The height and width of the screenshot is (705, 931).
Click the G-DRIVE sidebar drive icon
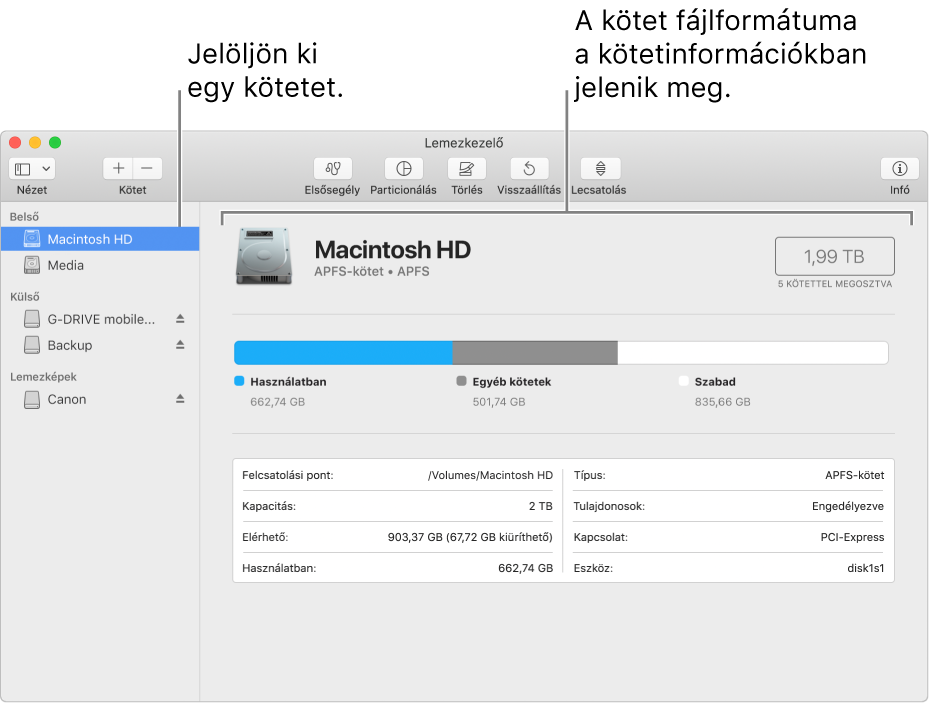click(32, 319)
